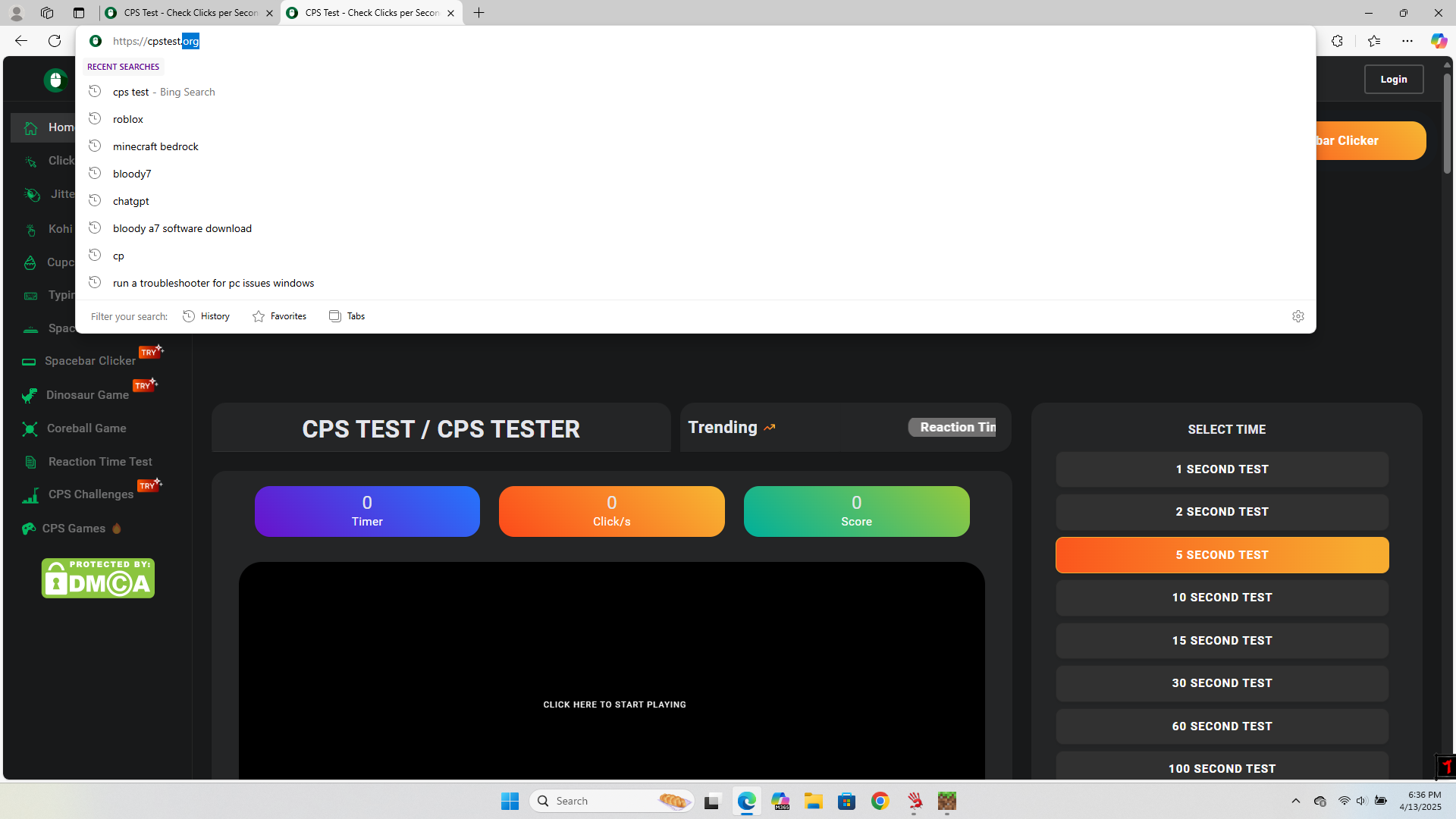Image resolution: width=1456 pixels, height=819 pixels.
Task: Click the browser refresh icon
Action: coord(55,41)
